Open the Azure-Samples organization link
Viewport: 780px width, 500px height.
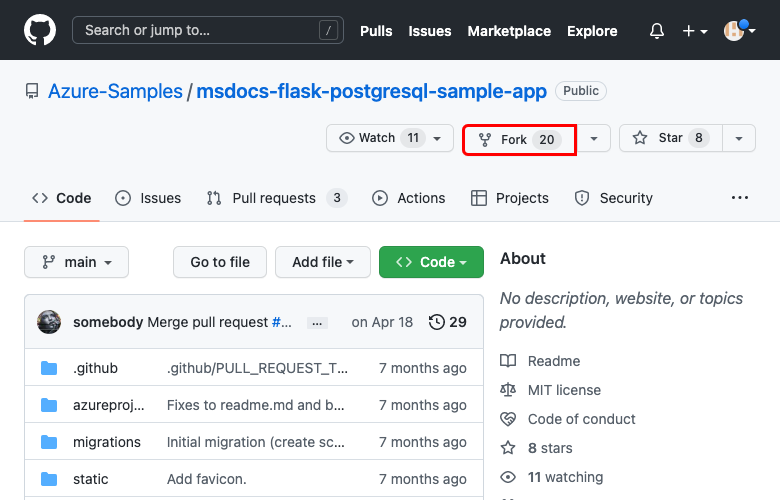pyautogui.click(x=115, y=91)
